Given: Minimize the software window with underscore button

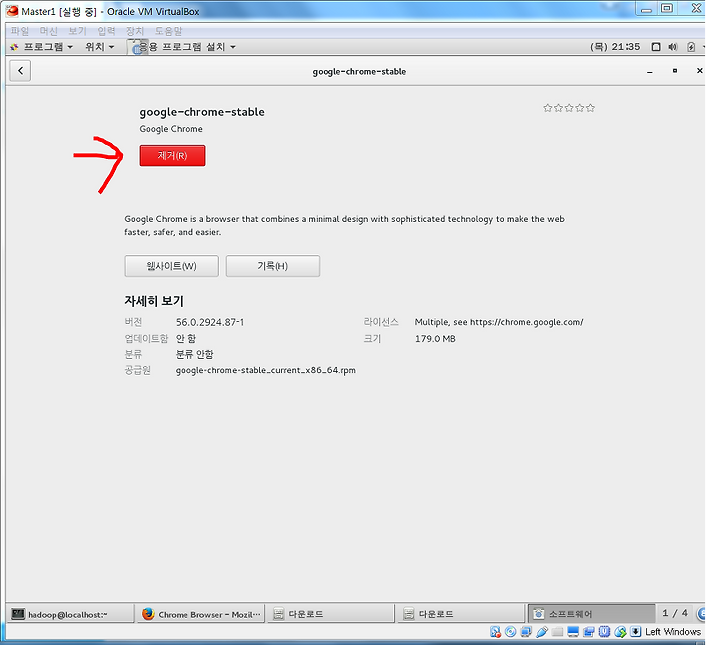Looking at the screenshot, I should pyautogui.click(x=650, y=72).
